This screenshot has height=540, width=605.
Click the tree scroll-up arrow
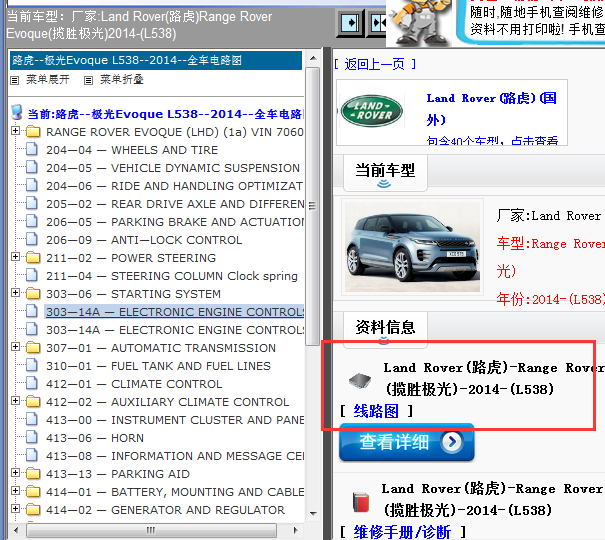click(313, 58)
